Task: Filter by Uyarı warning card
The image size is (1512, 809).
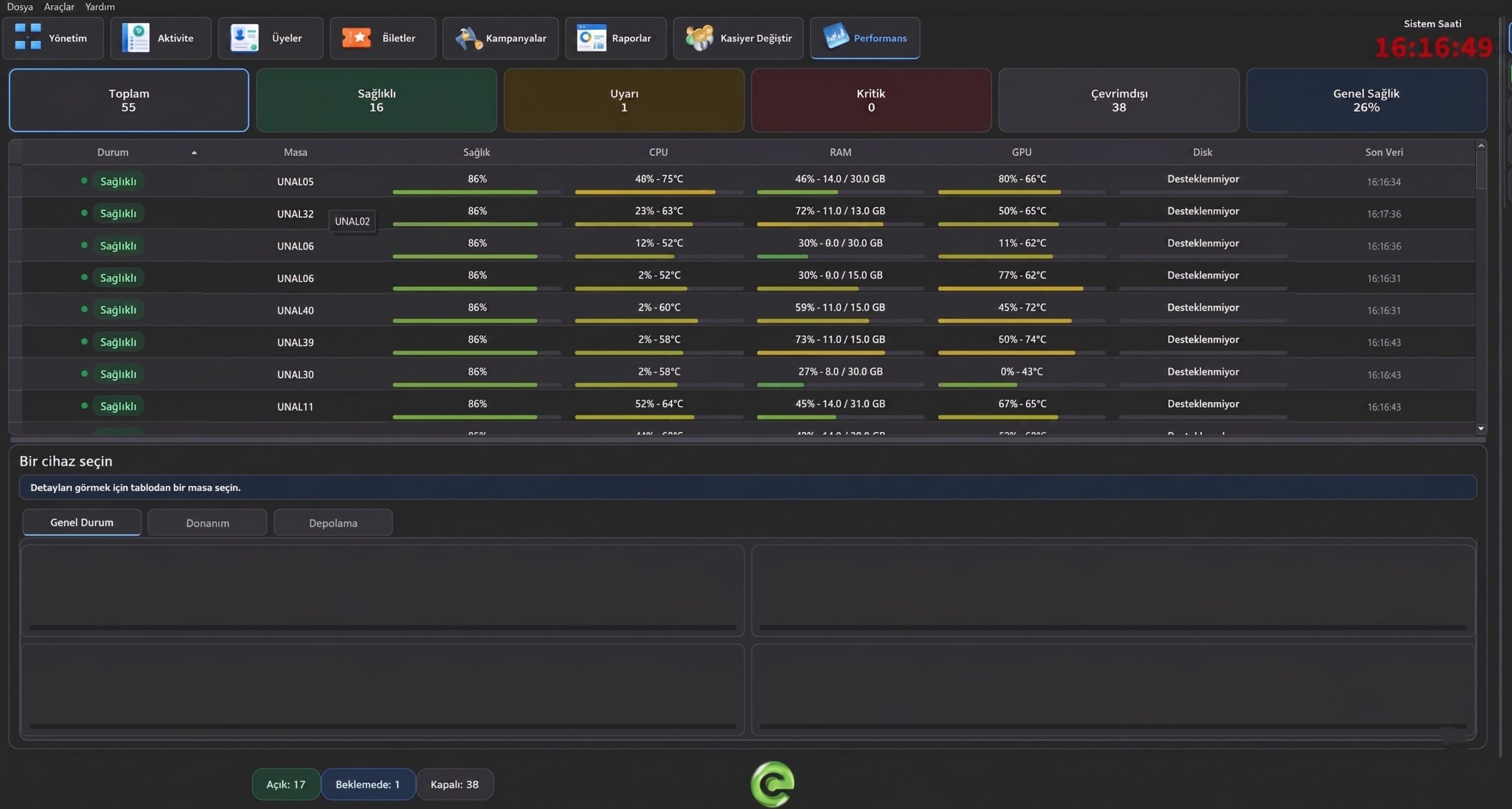Action: (624, 100)
